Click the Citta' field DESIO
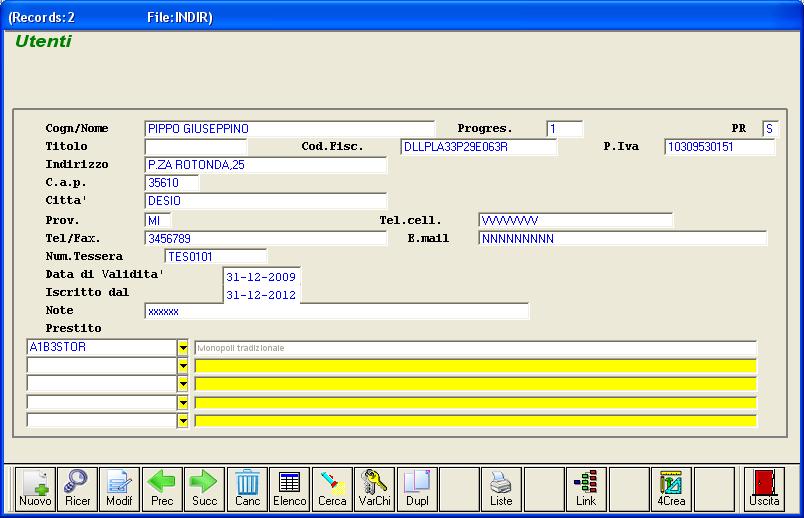804x518 pixels. click(266, 201)
